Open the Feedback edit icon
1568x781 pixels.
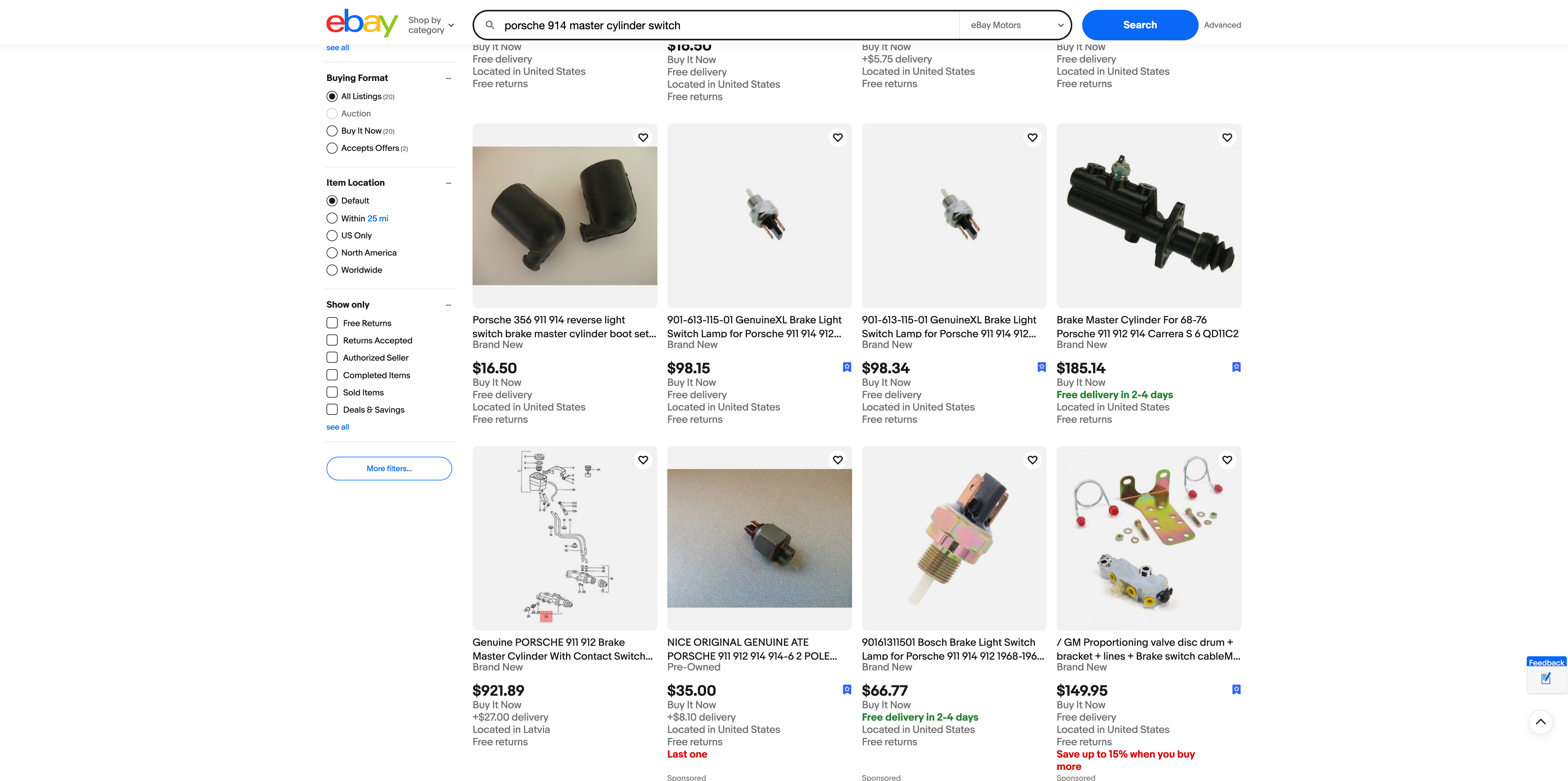tap(1546, 679)
